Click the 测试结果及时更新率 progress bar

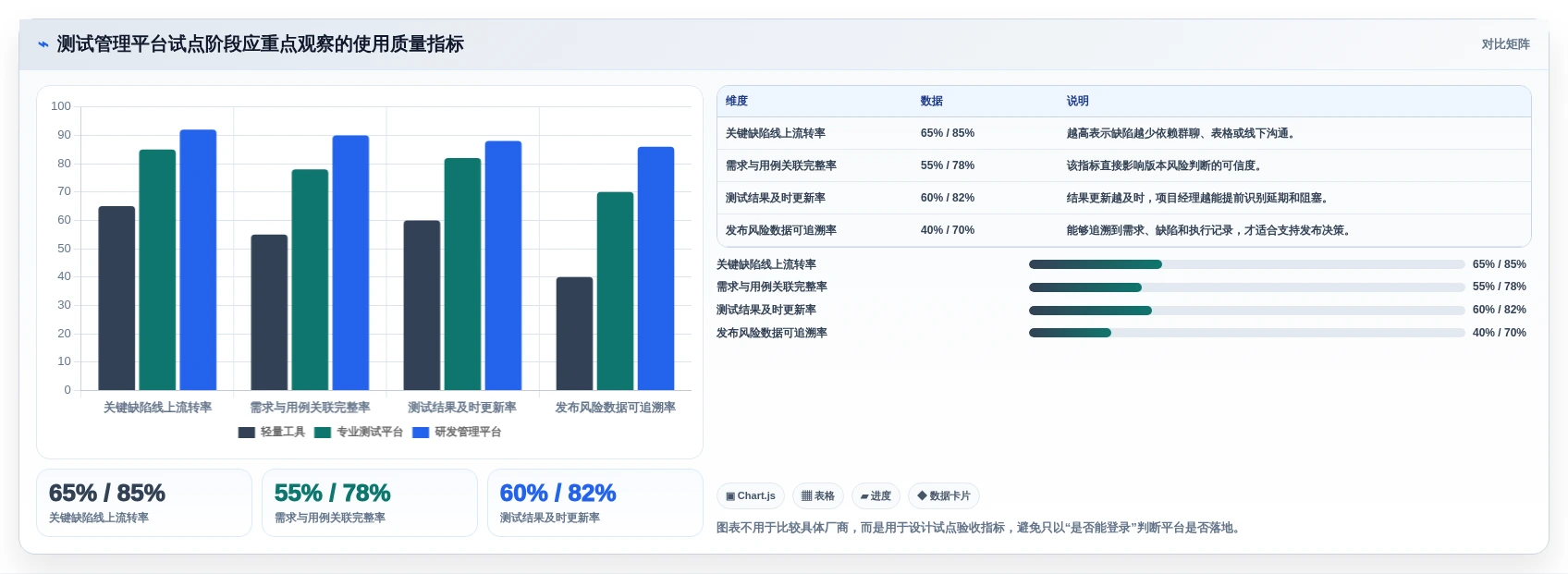tap(1247, 311)
